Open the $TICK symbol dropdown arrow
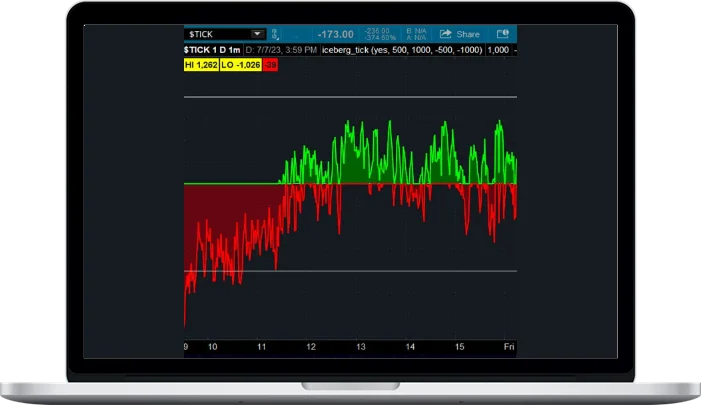 (257, 34)
